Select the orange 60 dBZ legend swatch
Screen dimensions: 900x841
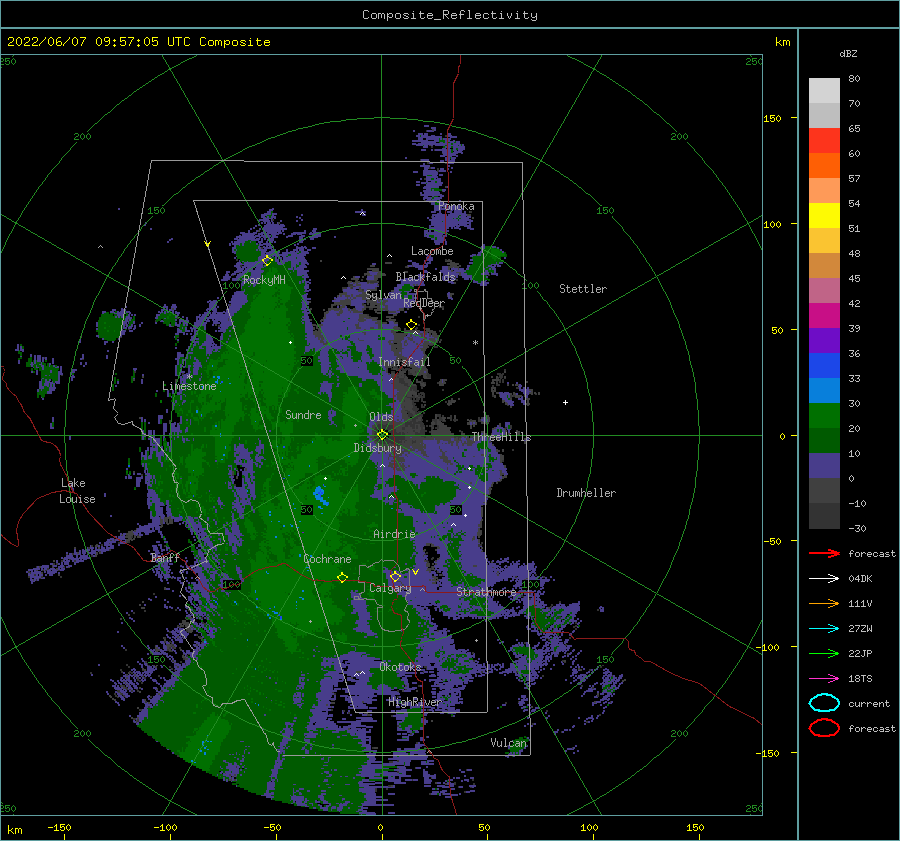824,165
